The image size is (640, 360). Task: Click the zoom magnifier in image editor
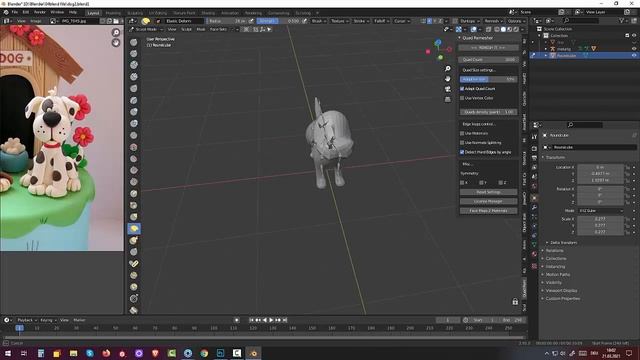click(x=116, y=33)
